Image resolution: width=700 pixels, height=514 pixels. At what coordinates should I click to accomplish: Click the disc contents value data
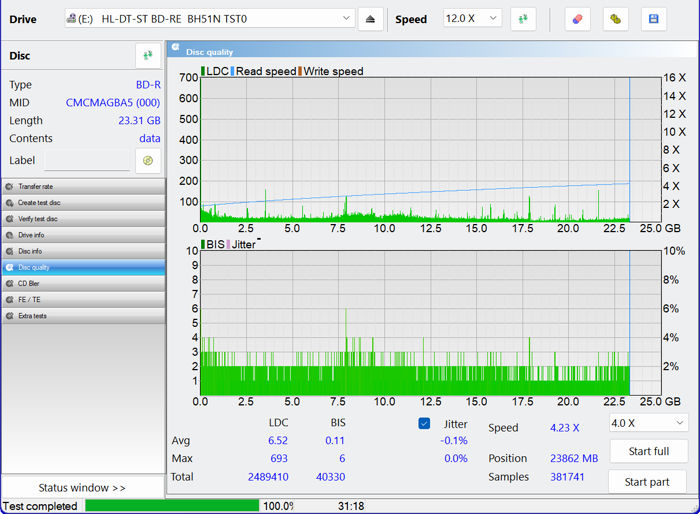click(150, 138)
